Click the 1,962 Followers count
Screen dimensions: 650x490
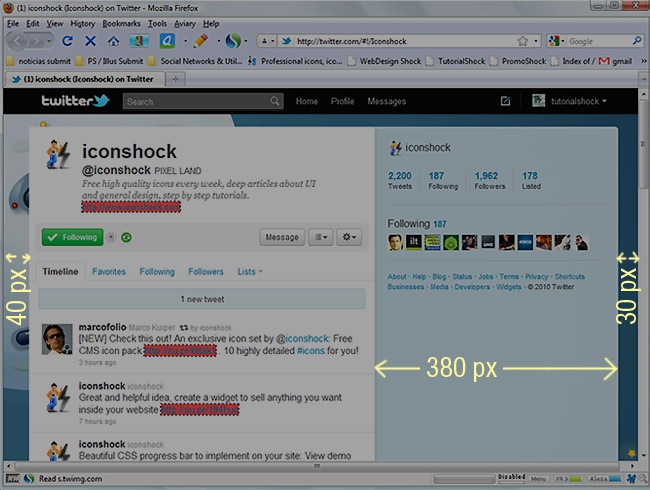(x=490, y=180)
